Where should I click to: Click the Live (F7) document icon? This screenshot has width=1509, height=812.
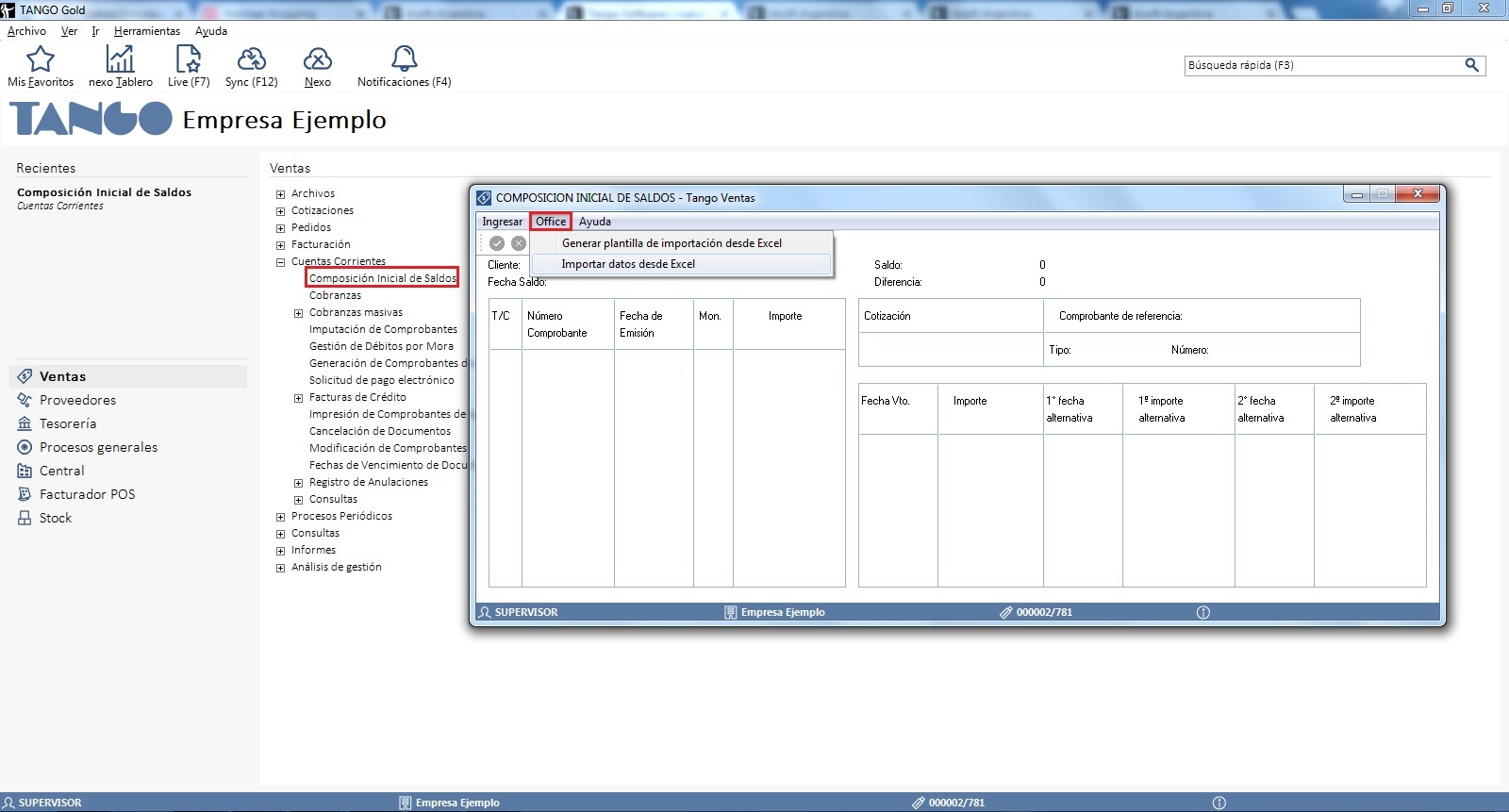point(189,59)
